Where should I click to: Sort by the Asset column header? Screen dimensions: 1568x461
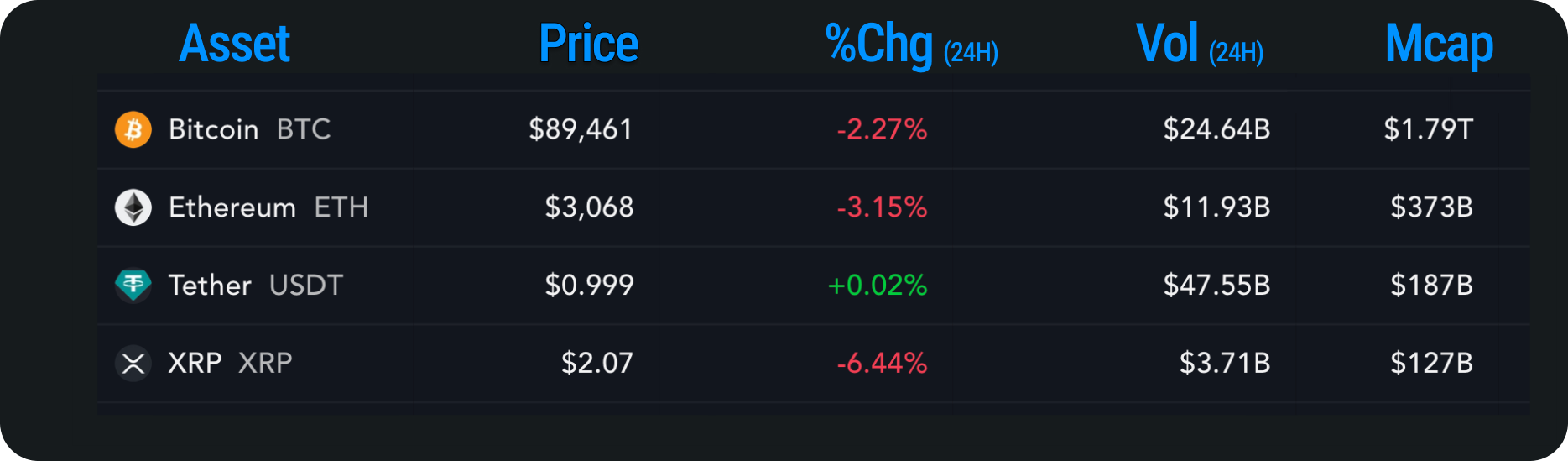click(234, 44)
